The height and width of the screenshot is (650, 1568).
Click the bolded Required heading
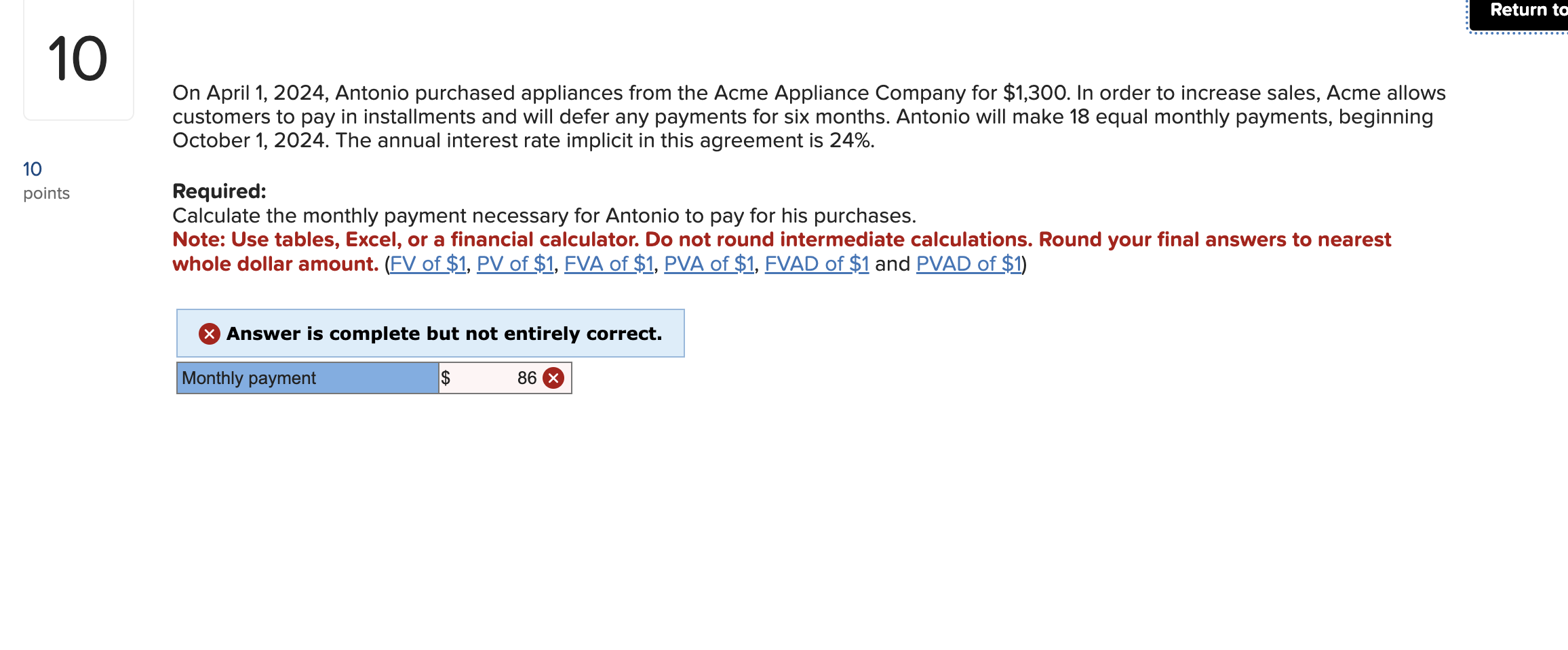(219, 191)
